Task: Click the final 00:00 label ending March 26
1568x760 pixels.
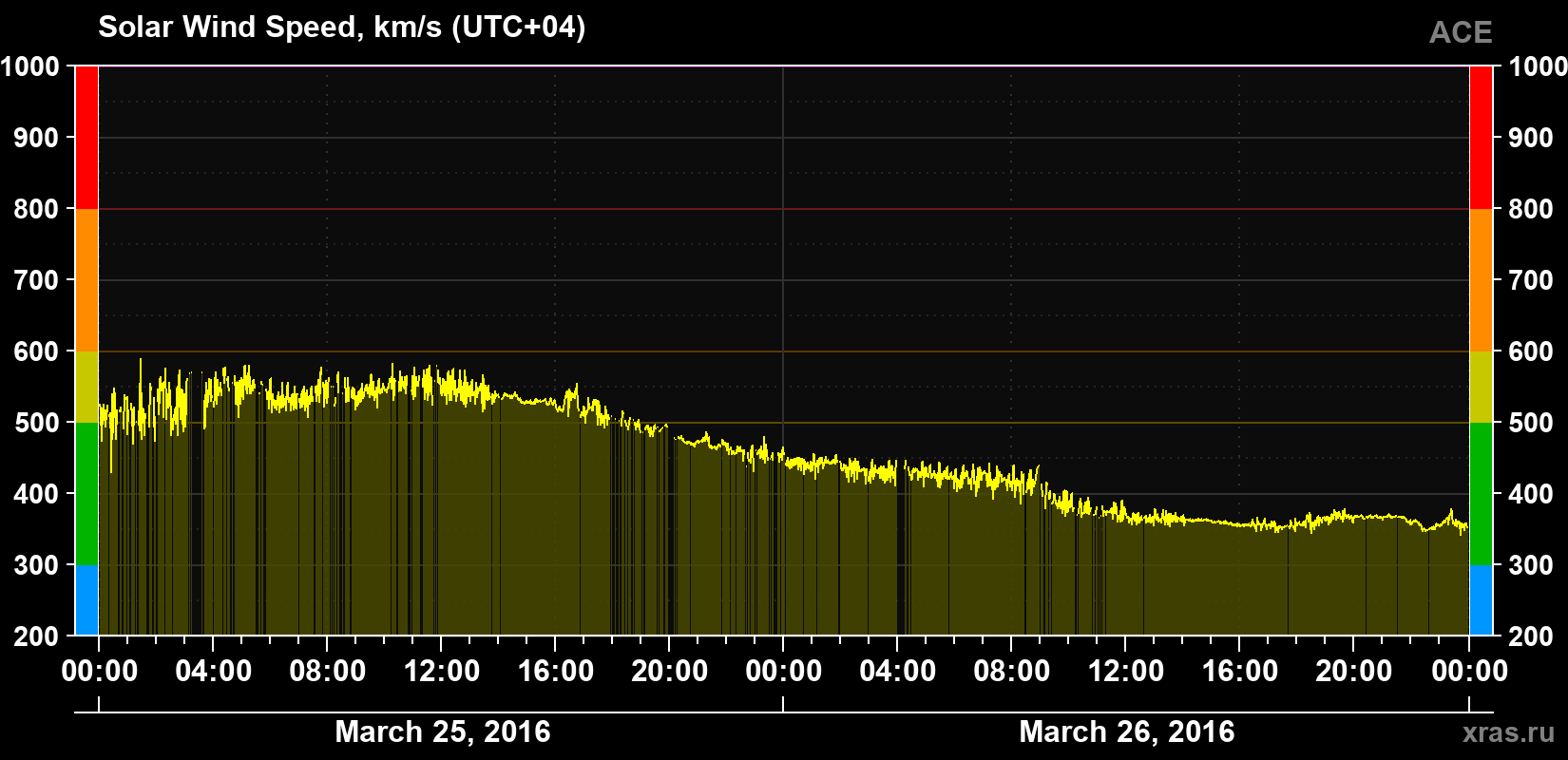Action: click(1470, 671)
